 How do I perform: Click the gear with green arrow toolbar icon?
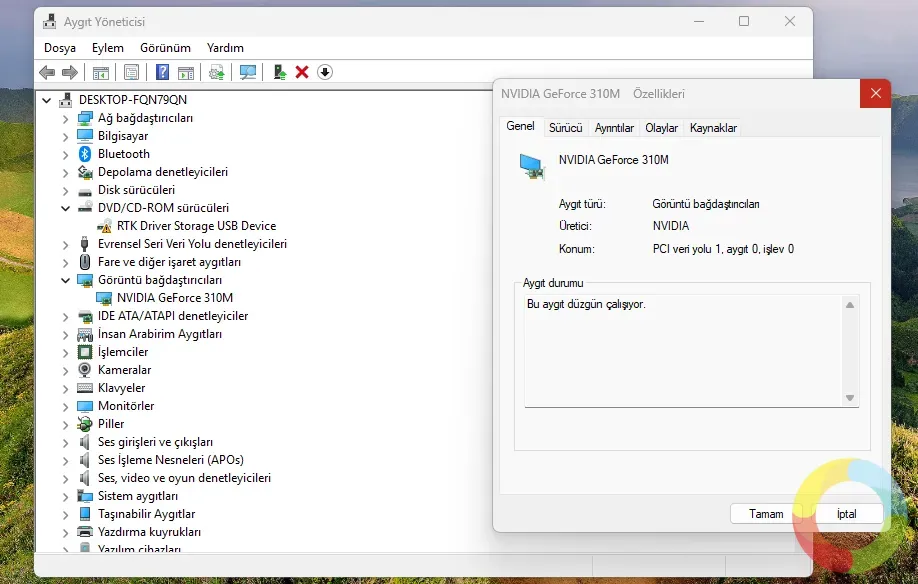point(217,73)
